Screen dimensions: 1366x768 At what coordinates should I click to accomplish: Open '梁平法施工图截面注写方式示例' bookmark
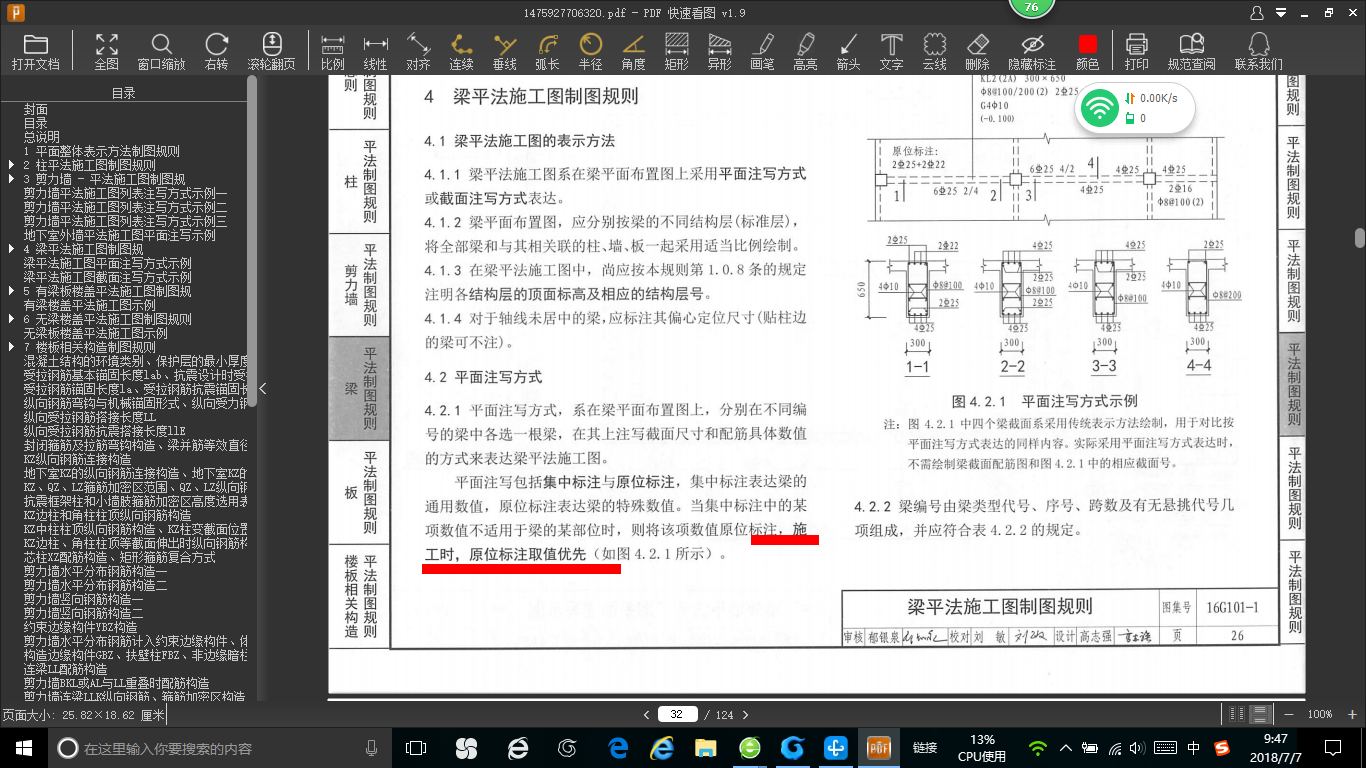(108, 277)
